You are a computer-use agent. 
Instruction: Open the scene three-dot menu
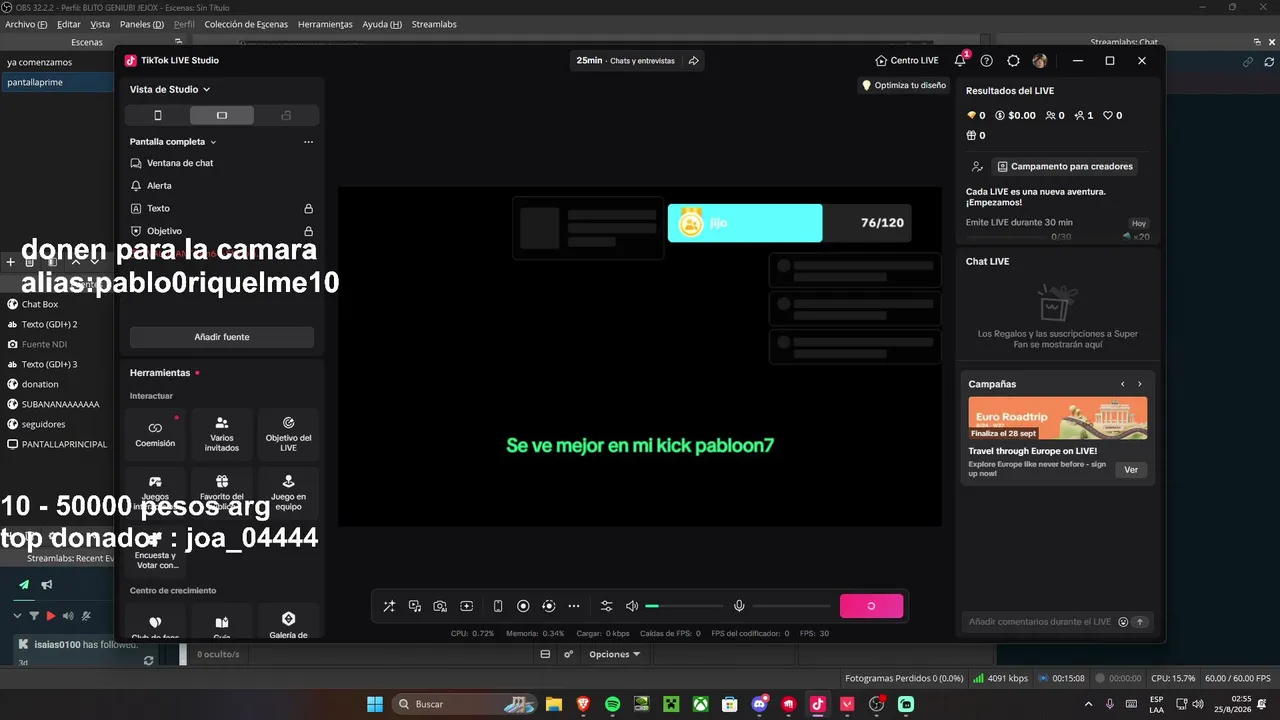(x=308, y=142)
